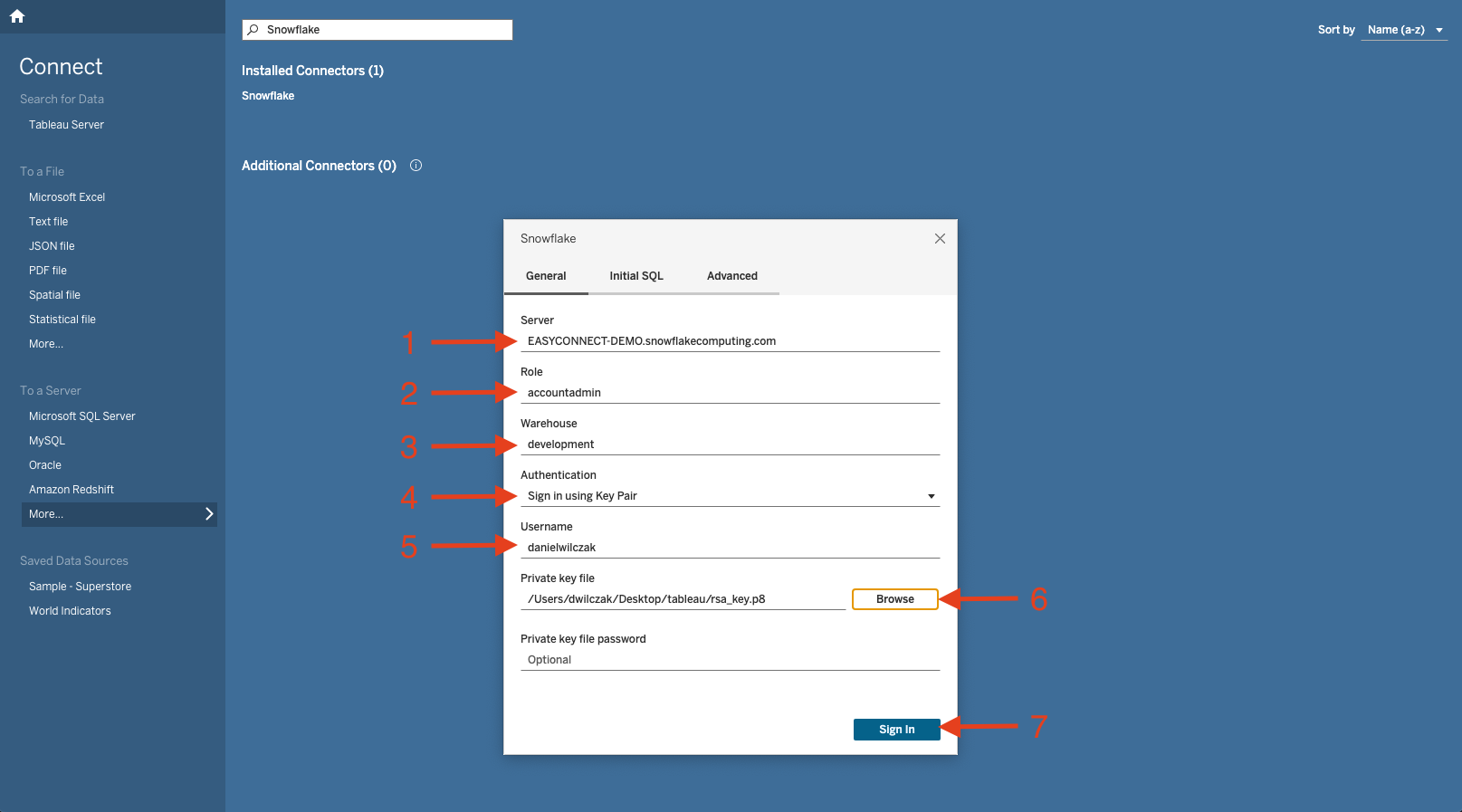Viewport: 1462px width, 812px height.
Task: Switch to the Advanced tab
Action: point(732,276)
